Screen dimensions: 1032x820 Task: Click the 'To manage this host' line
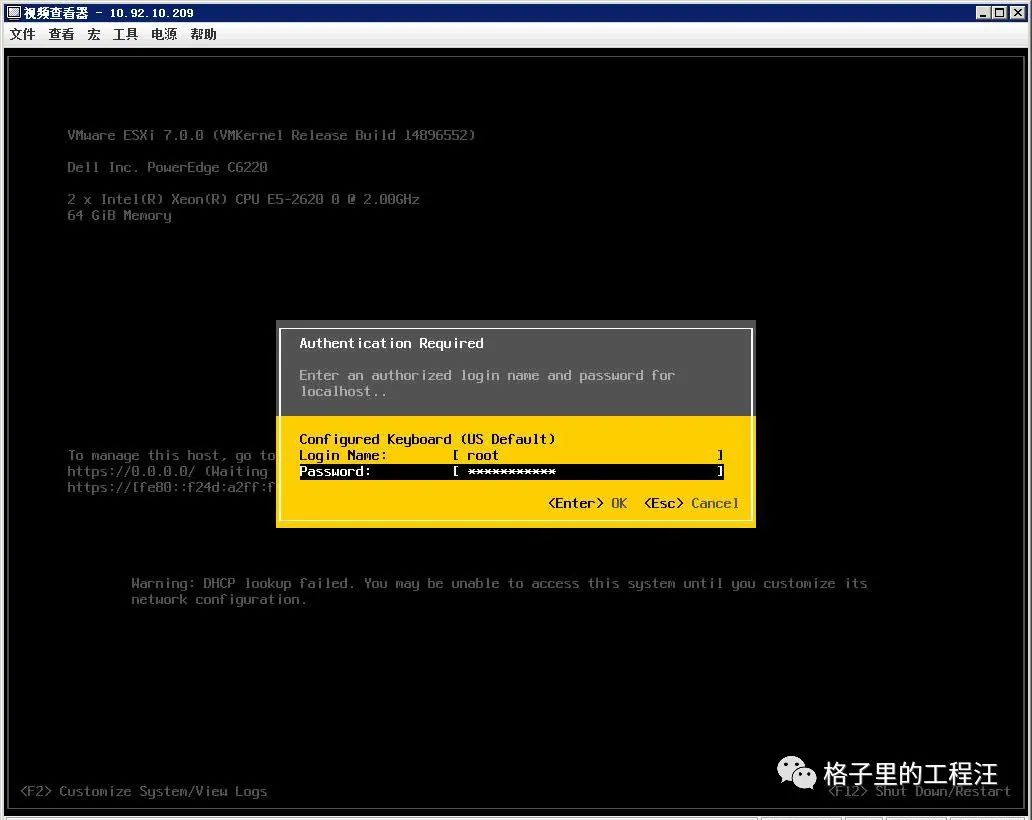[171, 455]
